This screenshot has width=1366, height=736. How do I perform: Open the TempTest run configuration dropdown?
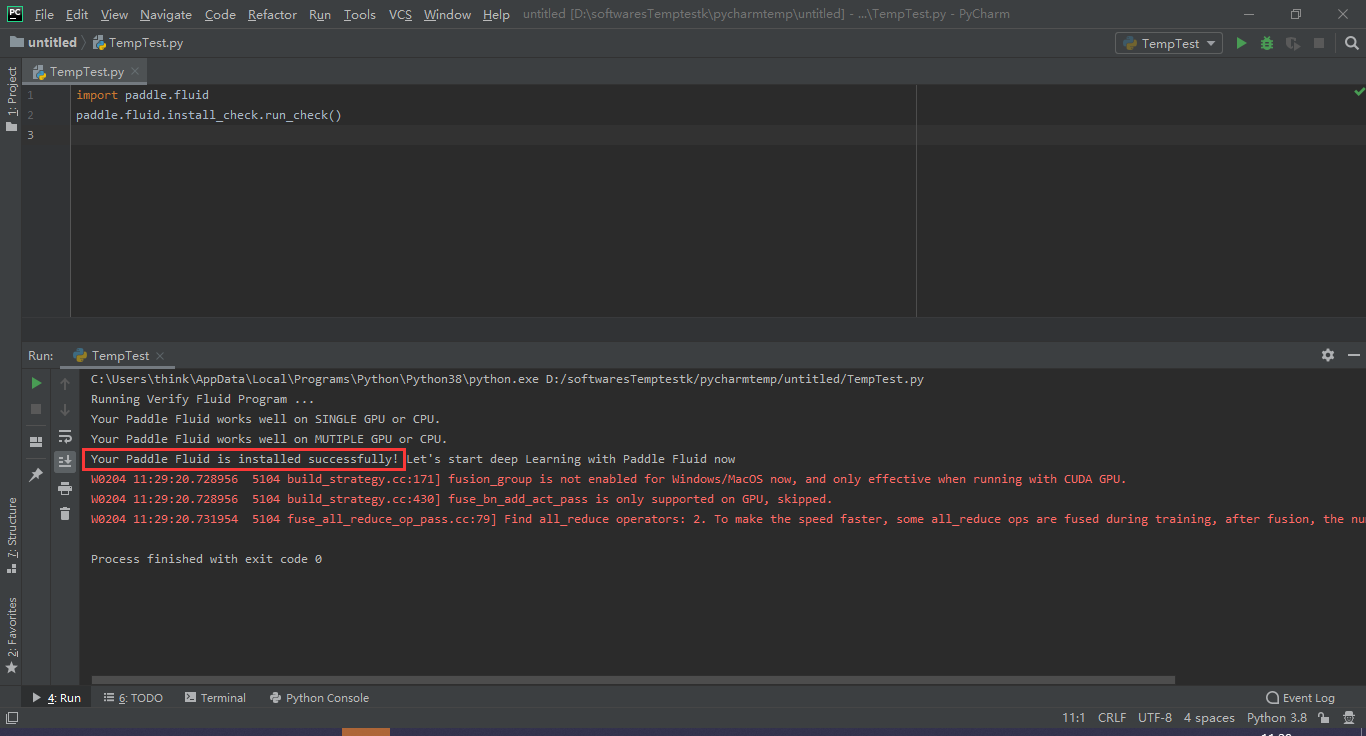1169,43
